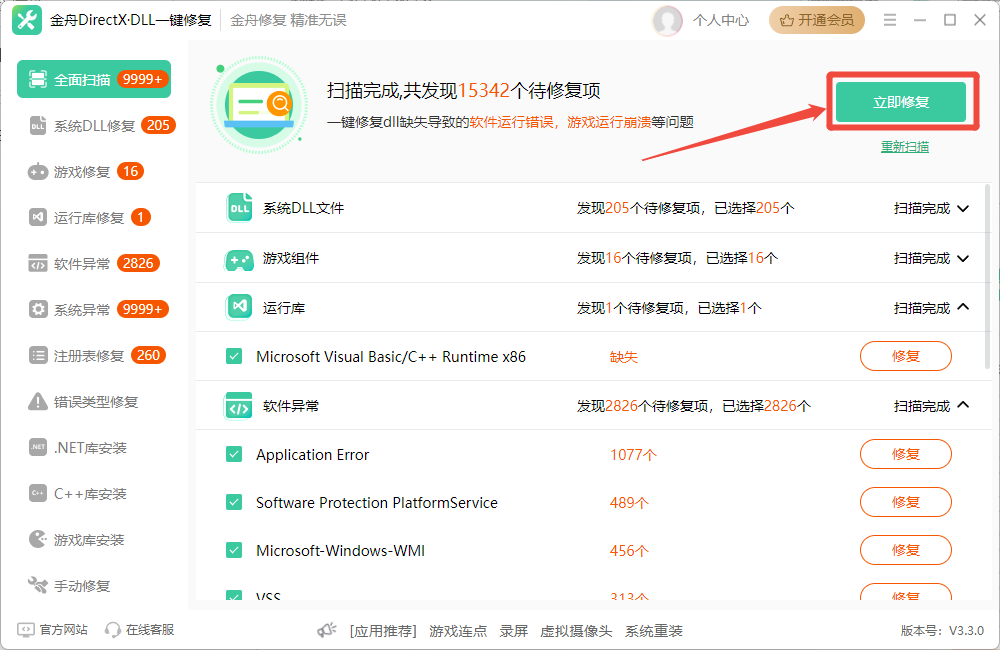The height and width of the screenshot is (650, 1000).
Task: Click the 运行库 Visual Studio row icon
Action: pyautogui.click(x=239, y=307)
